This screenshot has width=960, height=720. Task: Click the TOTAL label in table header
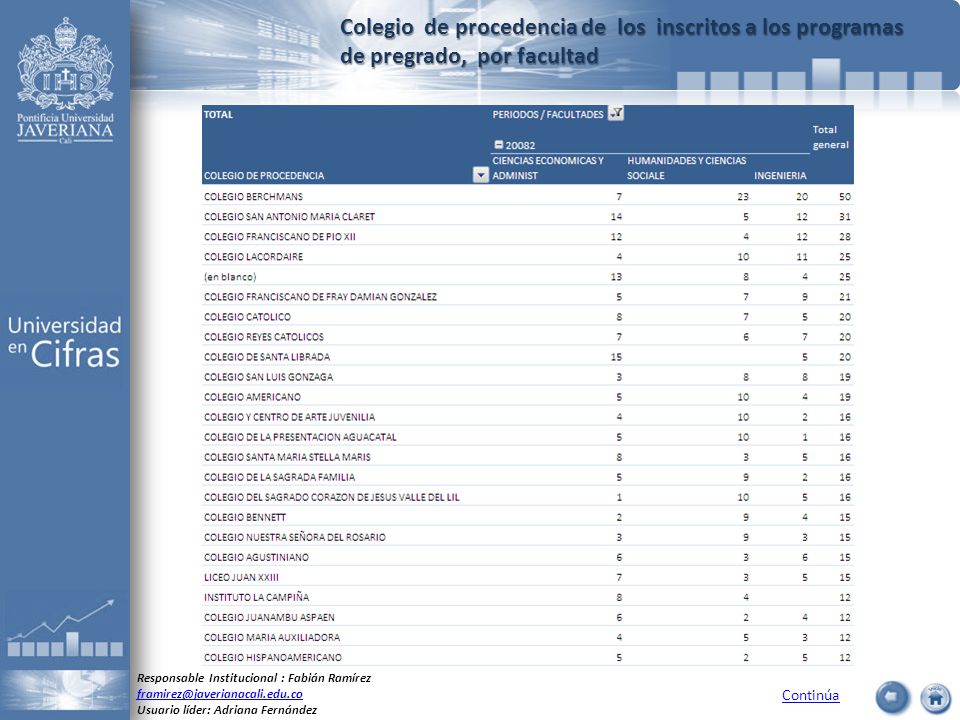tap(219, 114)
